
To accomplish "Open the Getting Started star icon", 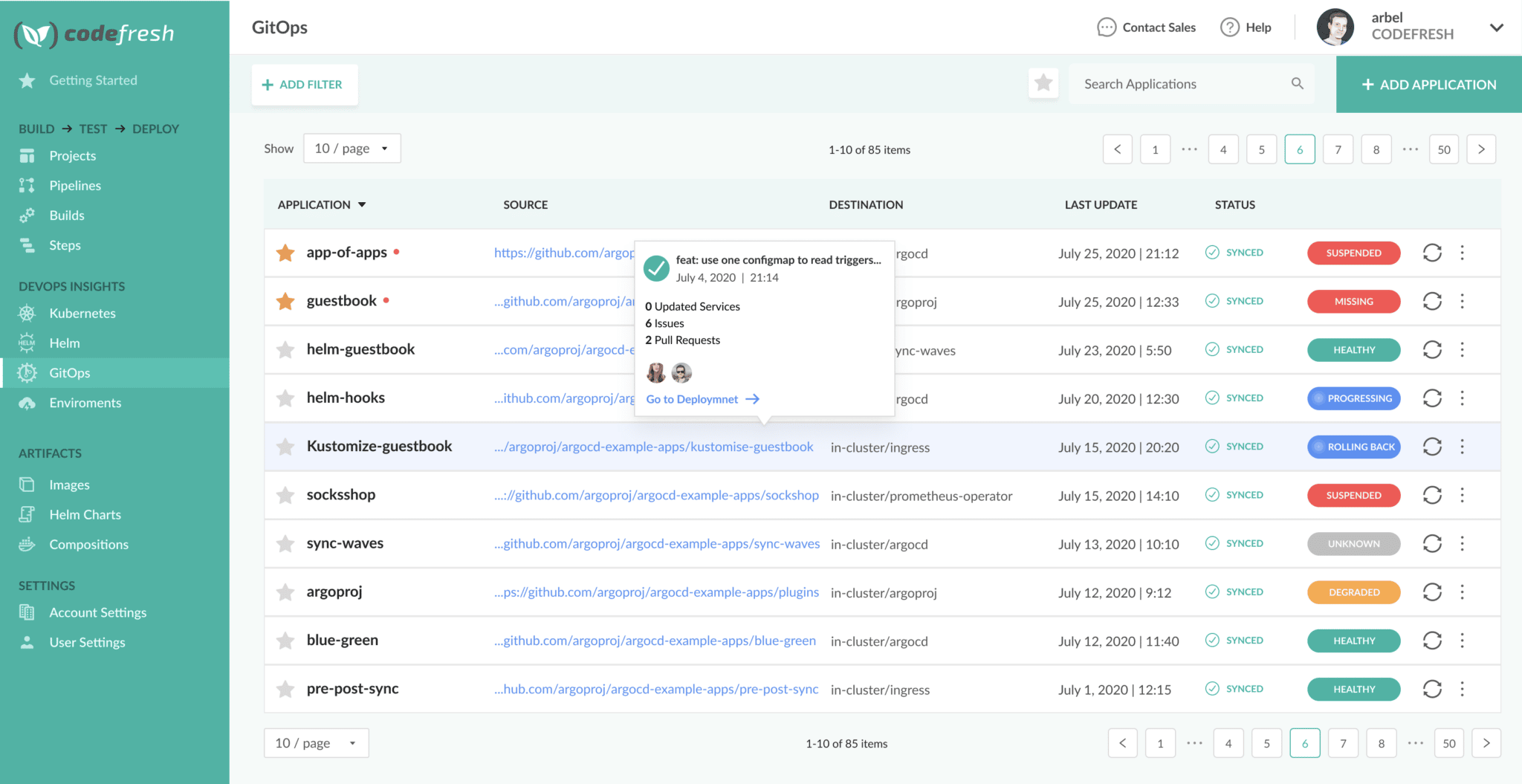I will (x=27, y=80).
